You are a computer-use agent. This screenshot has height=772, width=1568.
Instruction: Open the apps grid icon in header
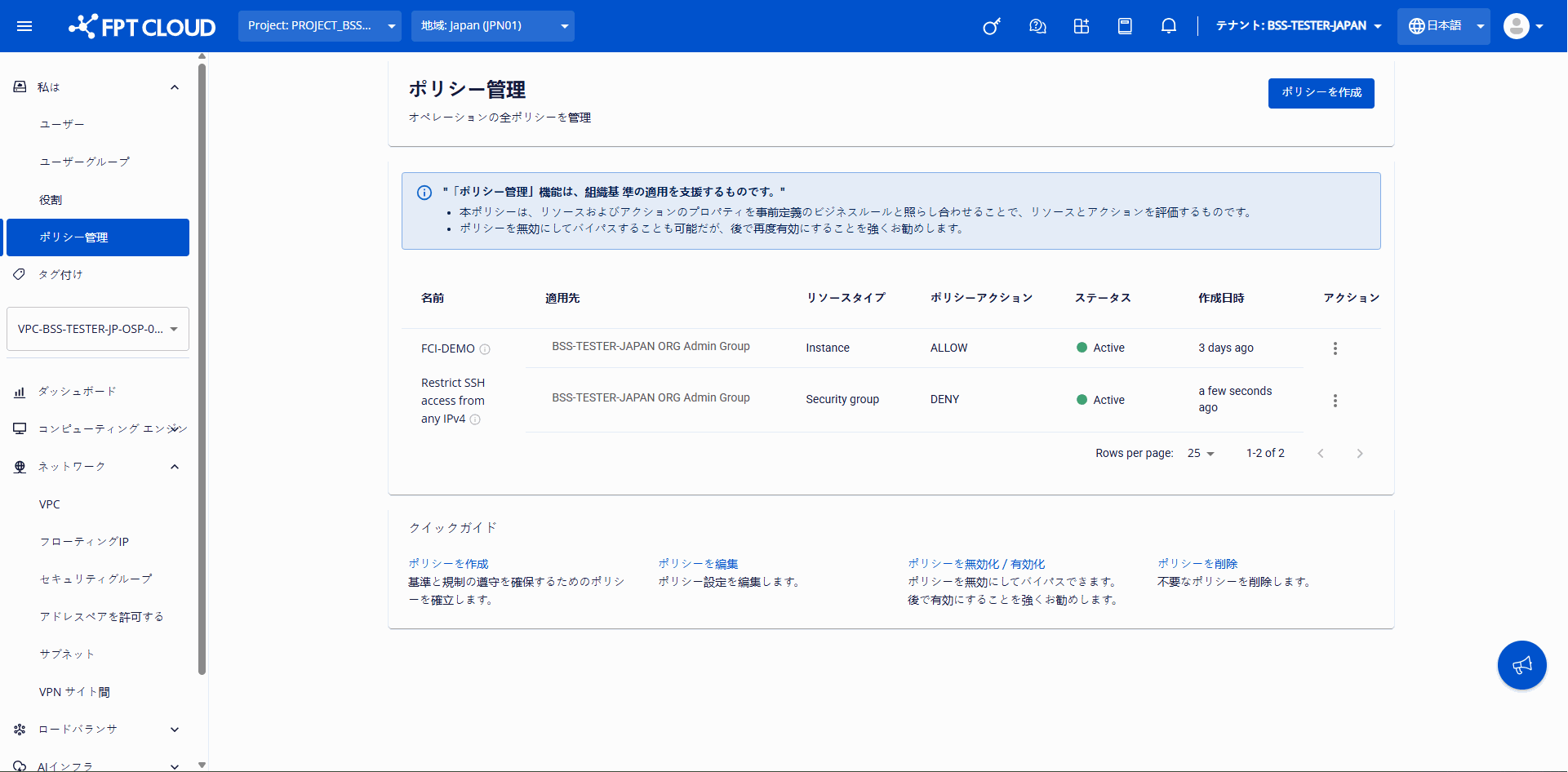[1082, 26]
